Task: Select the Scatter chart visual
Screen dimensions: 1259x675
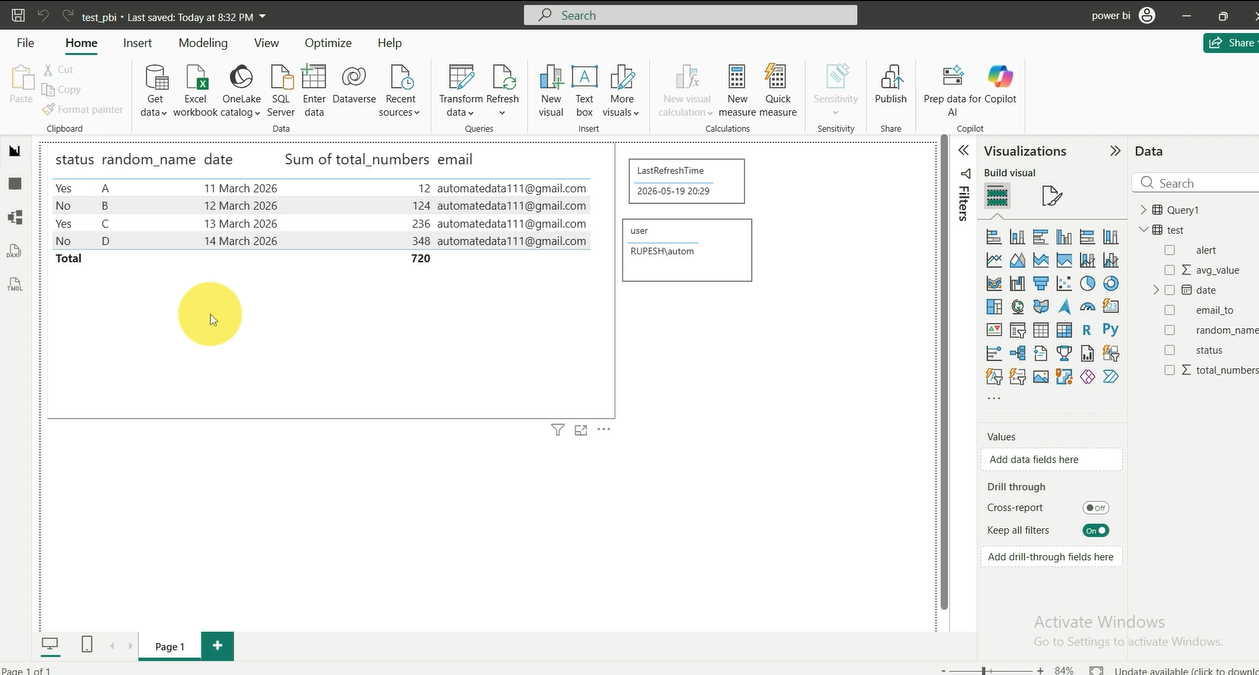Action: (x=1064, y=284)
